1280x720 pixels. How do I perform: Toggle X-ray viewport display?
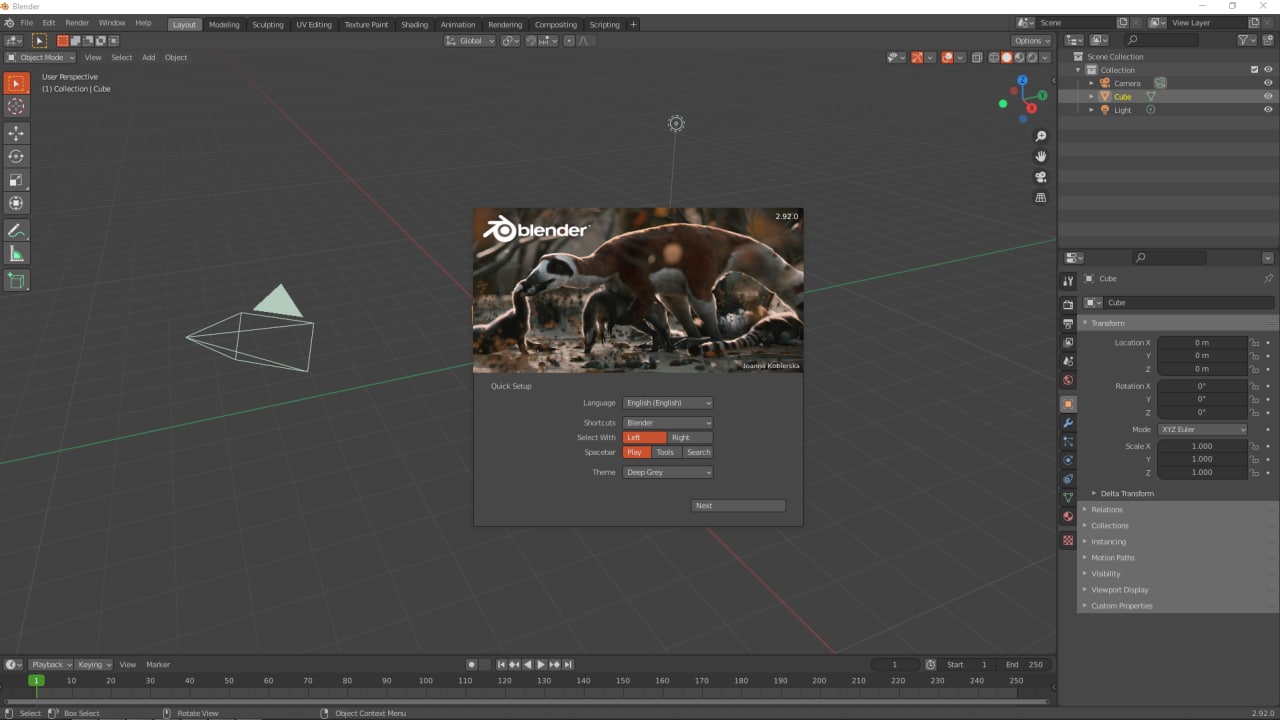(x=977, y=57)
